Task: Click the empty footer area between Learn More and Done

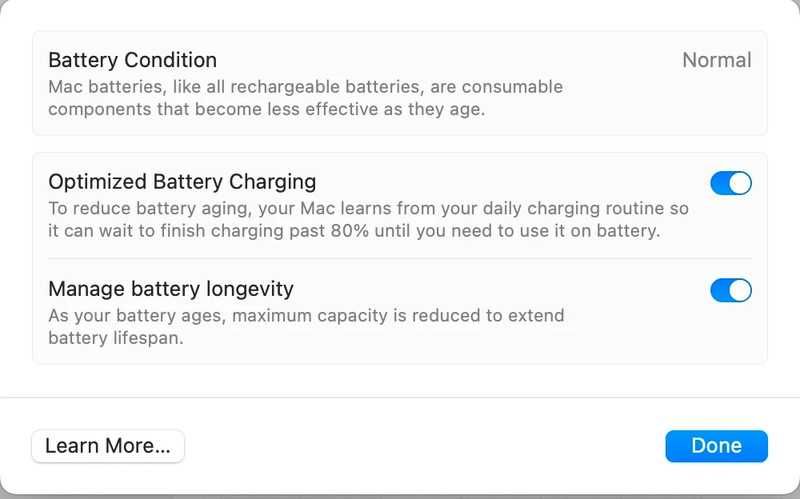Action: click(424, 446)
